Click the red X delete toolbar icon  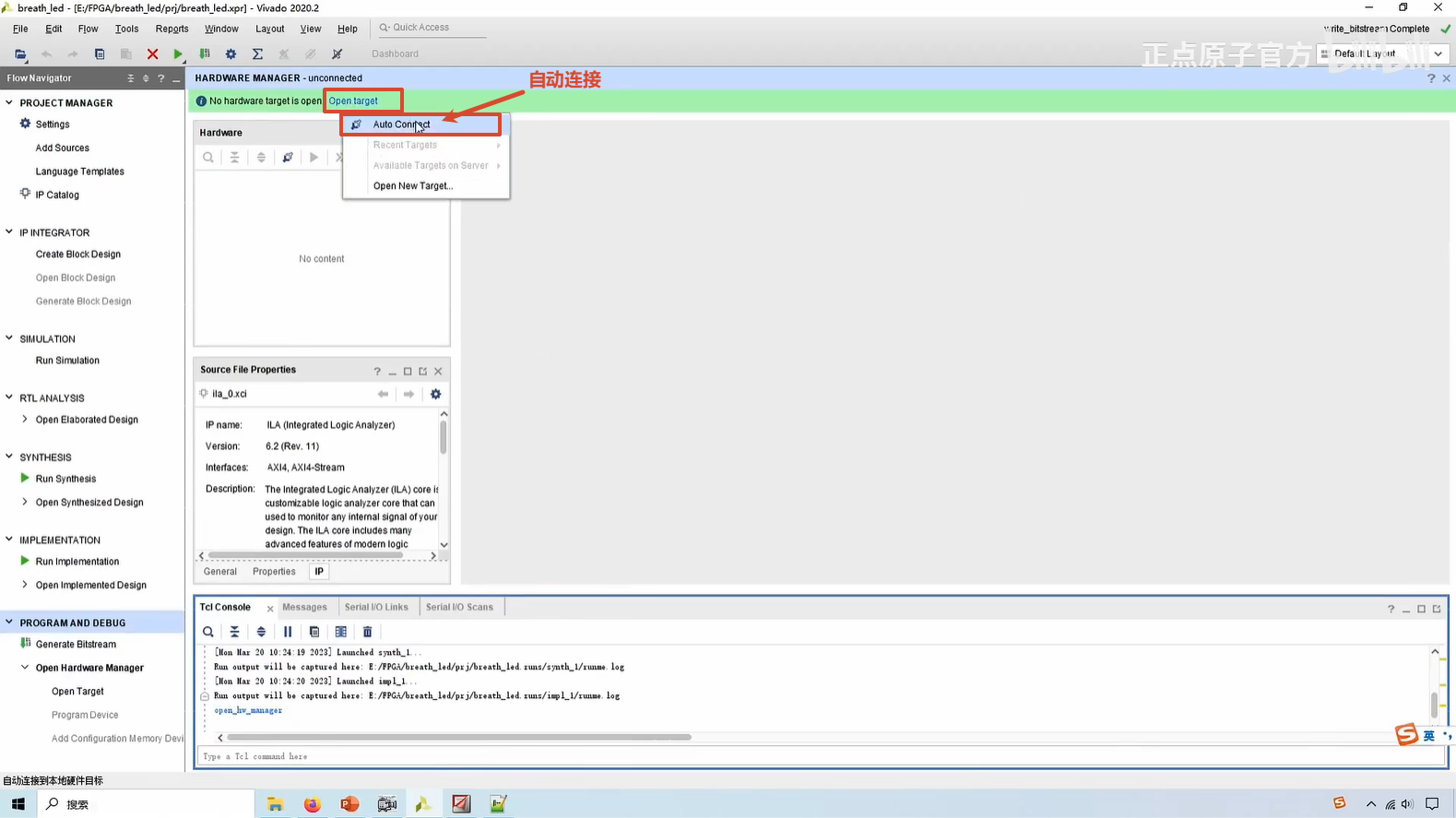click(153, 54)
